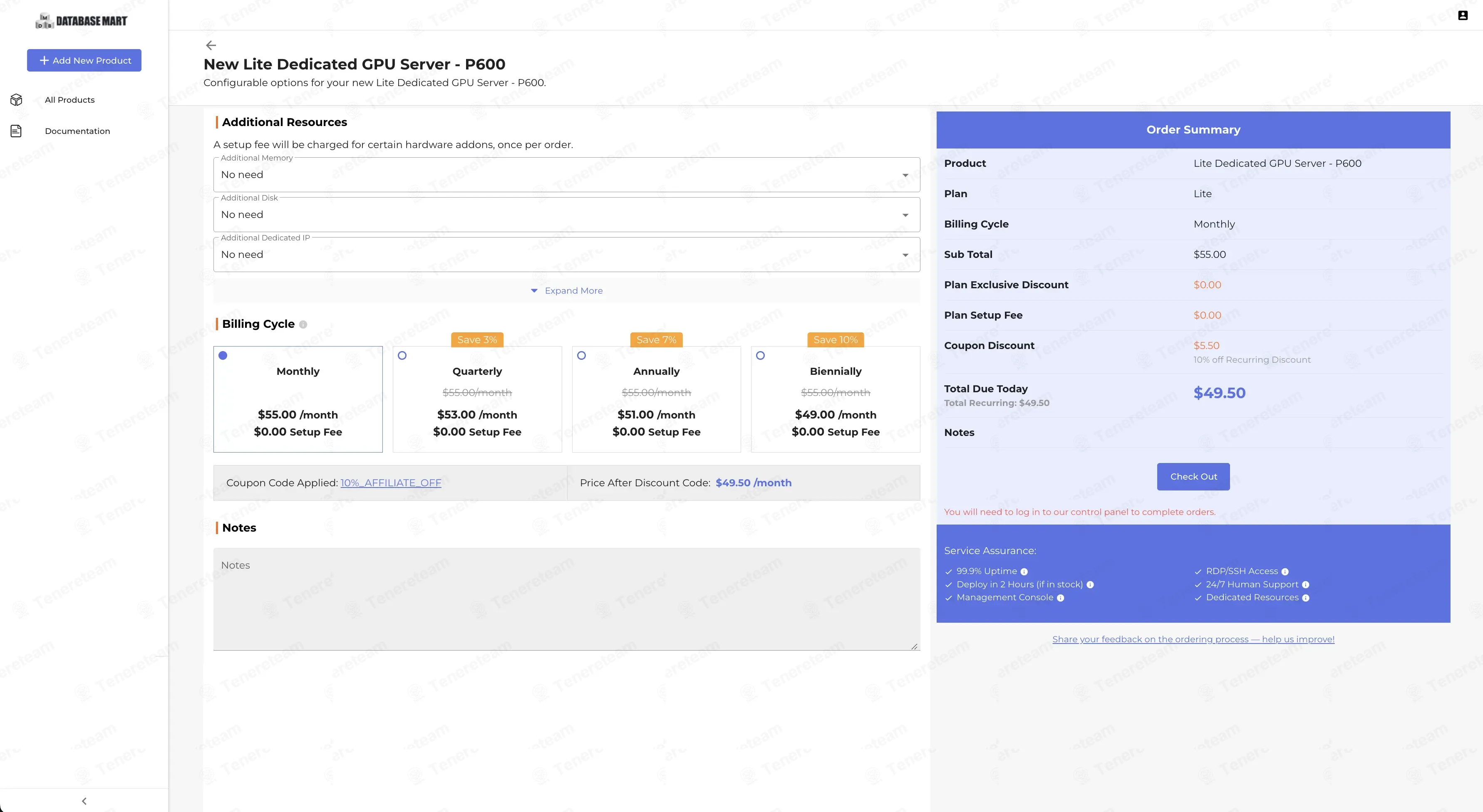Click the login required warning text
This screenshot has height=812, width=1483.
1080,512
